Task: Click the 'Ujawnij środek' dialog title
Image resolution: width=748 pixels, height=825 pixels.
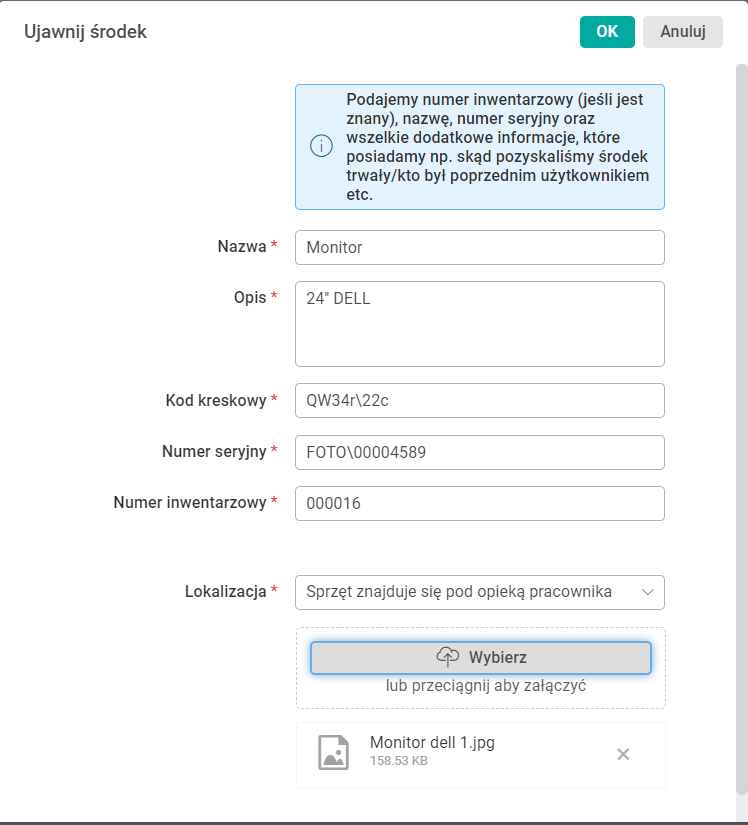Action: click(x=85, y=32)
